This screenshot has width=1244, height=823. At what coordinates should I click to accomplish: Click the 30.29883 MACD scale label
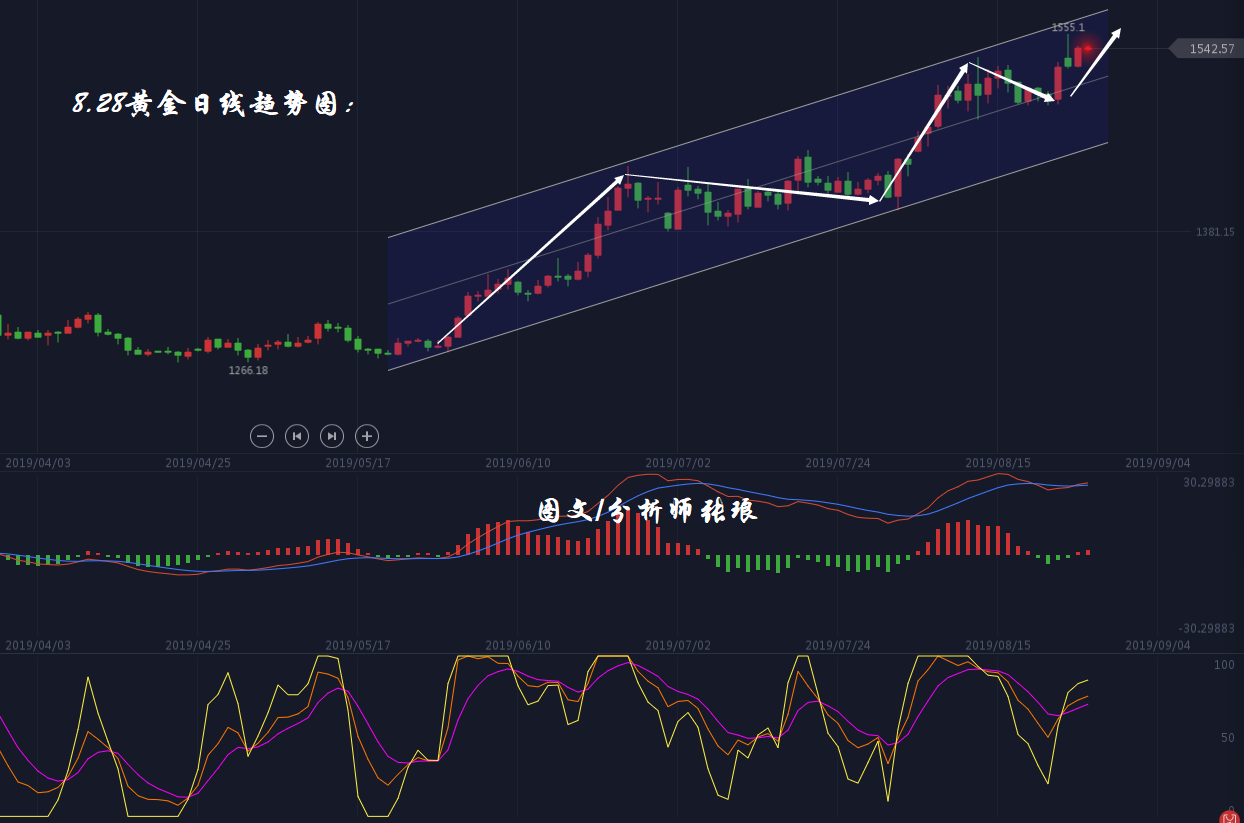pos(1208,482)
